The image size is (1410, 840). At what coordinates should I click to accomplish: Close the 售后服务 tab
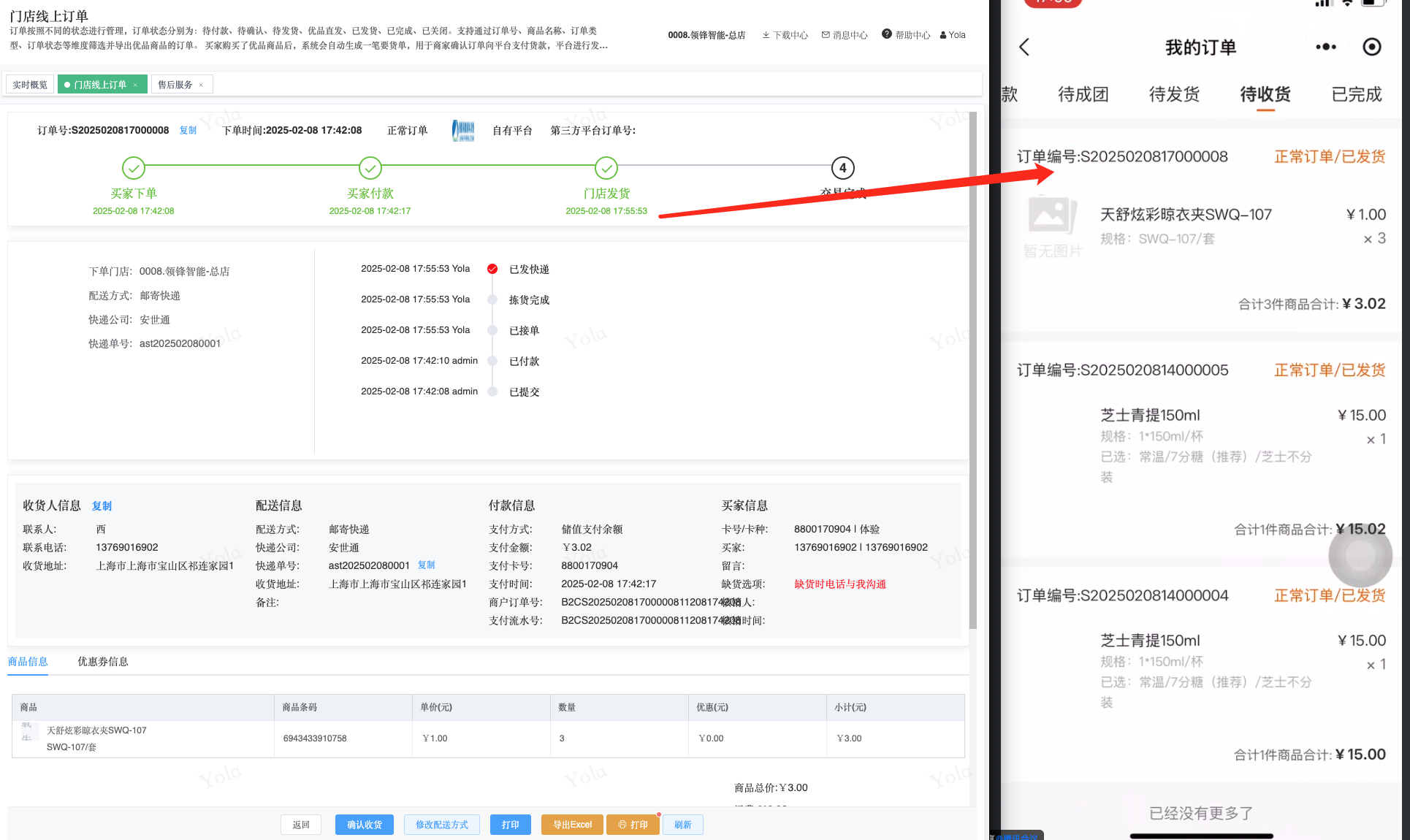[201, 85]
